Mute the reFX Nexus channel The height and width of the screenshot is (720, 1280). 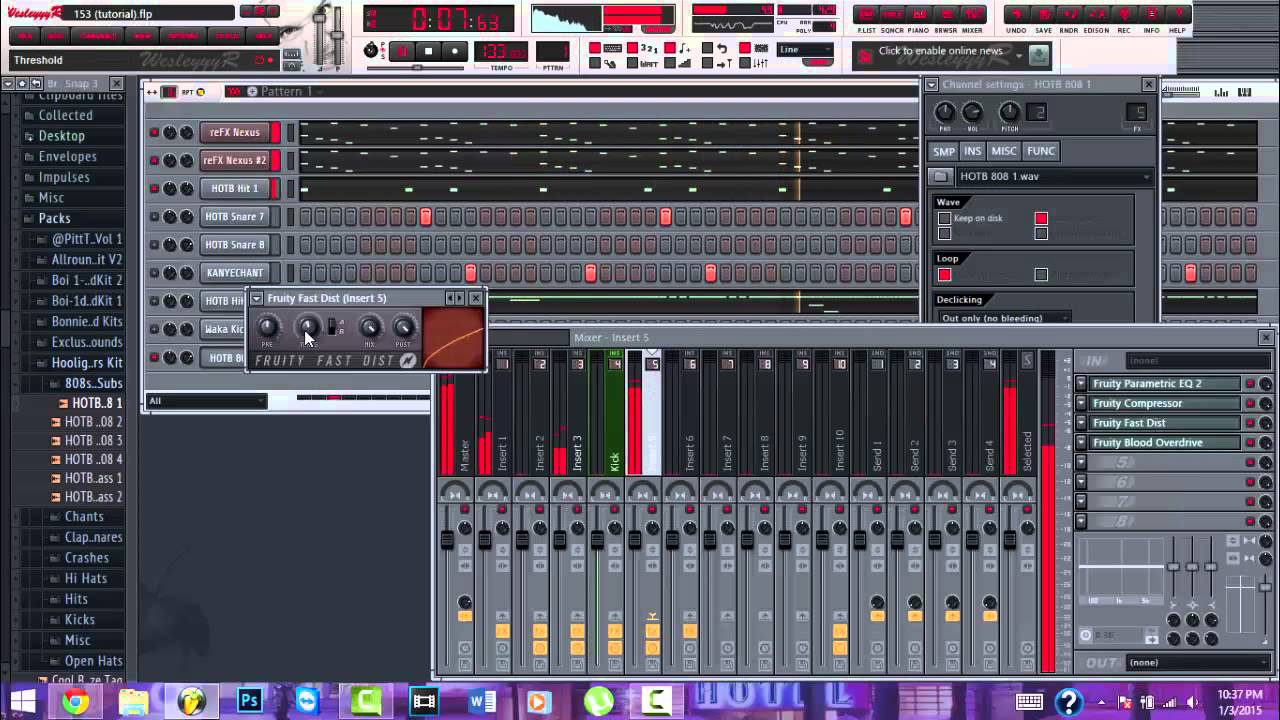154,132
